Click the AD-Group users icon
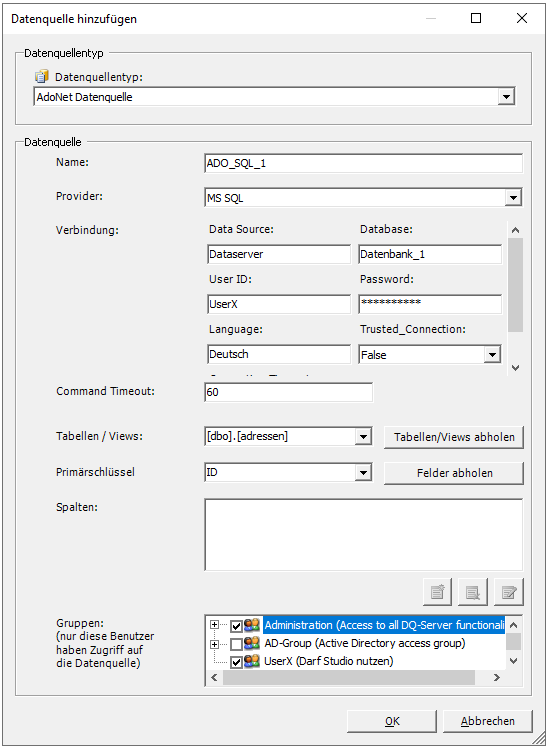Screen dimensions: 549x750 point(252,643)
